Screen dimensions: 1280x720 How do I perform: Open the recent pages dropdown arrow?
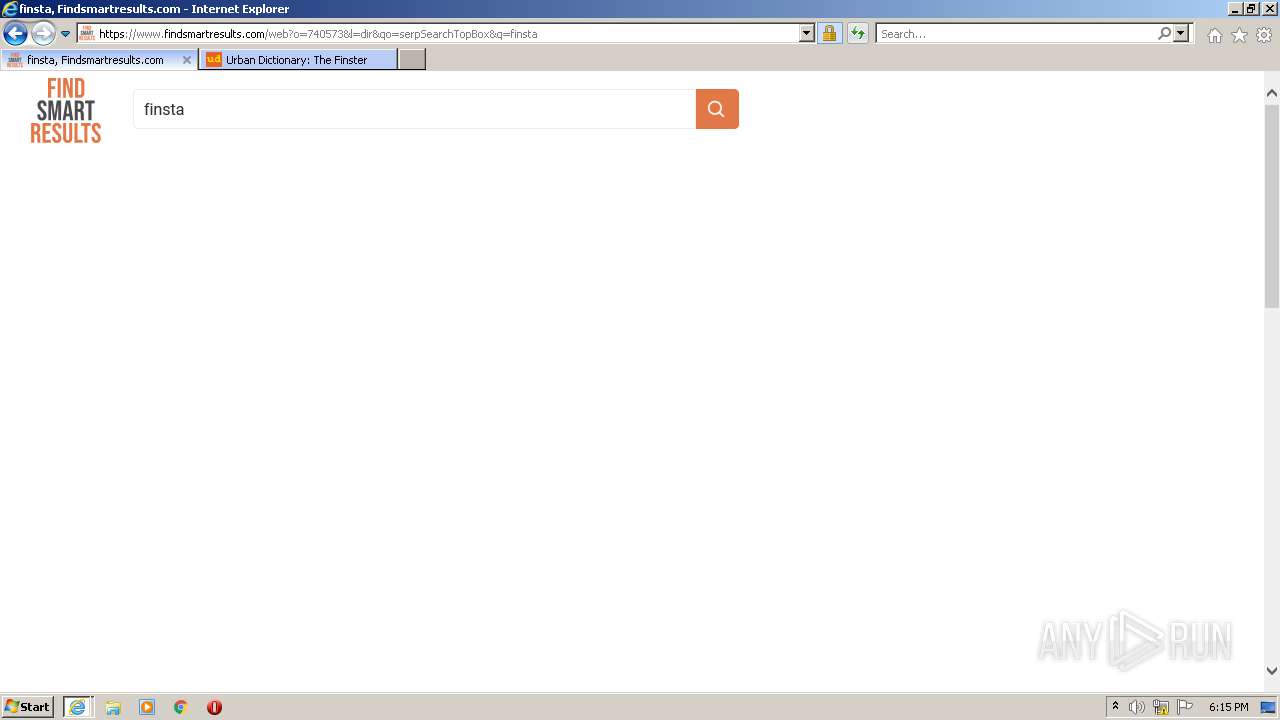(66, 34)
